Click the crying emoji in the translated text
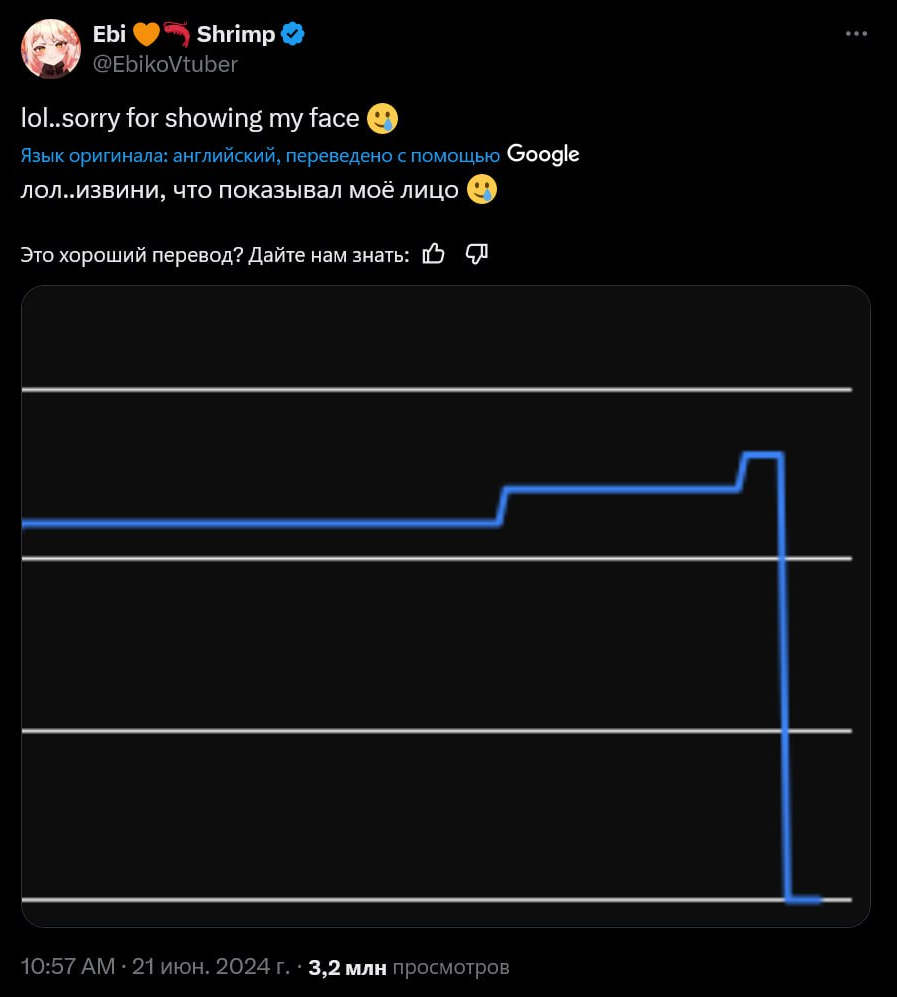This screenshot has height=997, width=897. point(482,189)
